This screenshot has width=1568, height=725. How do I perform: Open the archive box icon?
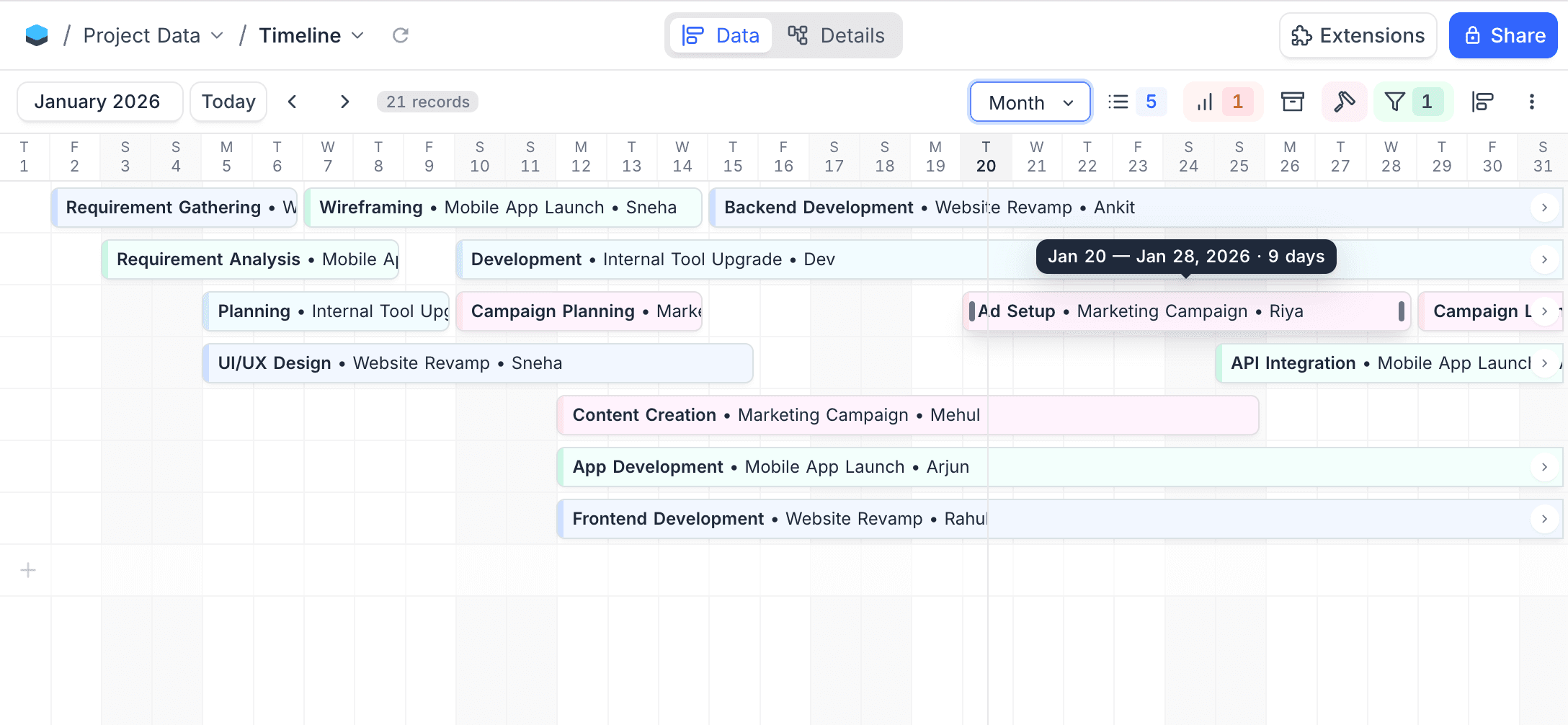point(1292,102)
